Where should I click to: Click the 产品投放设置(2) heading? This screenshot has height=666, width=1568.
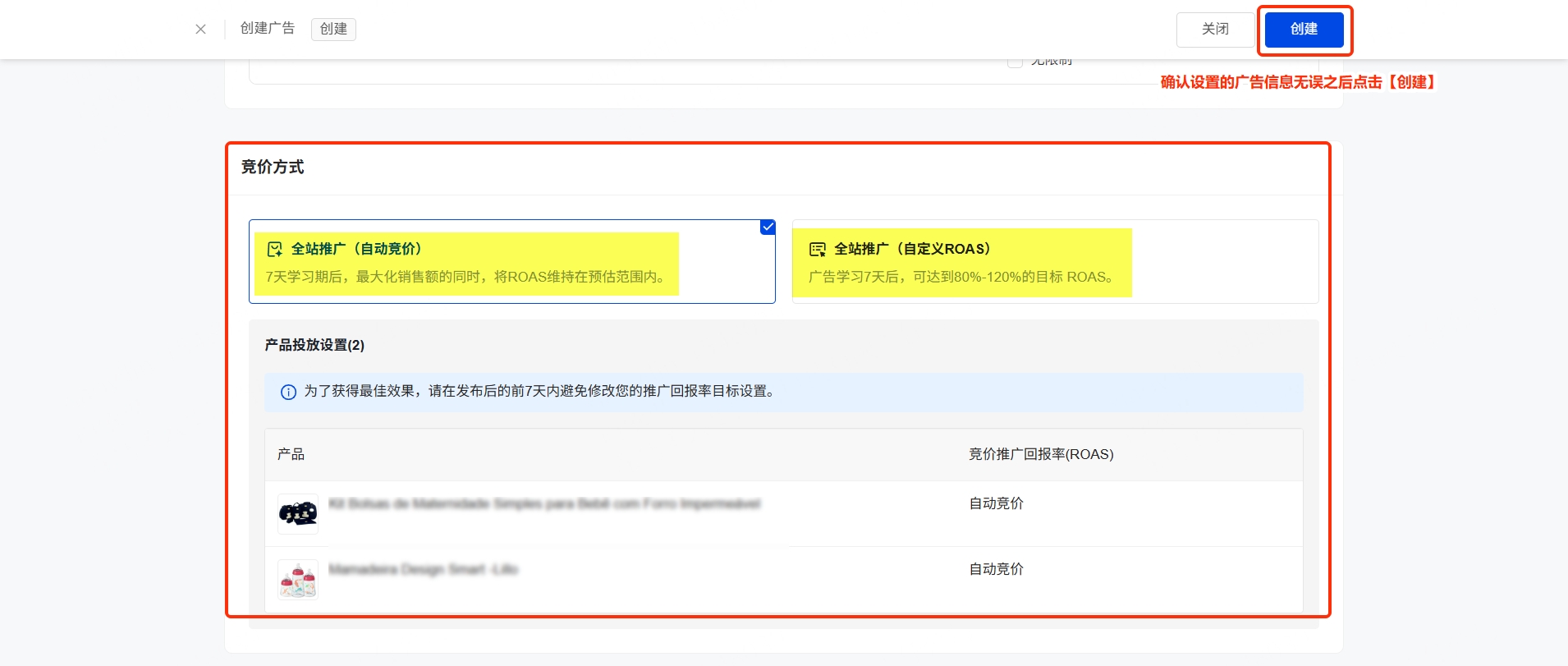coord(314,345)
